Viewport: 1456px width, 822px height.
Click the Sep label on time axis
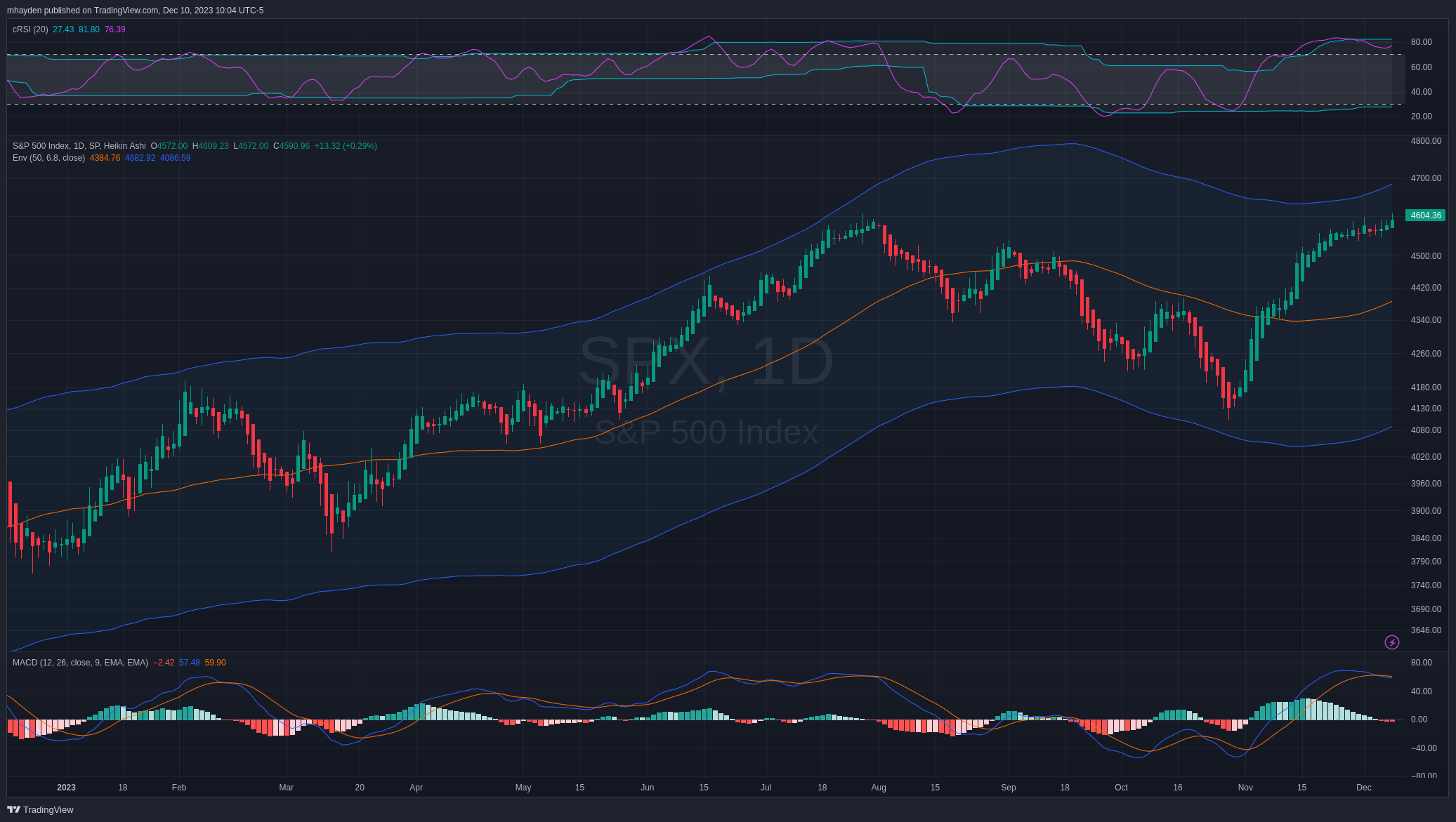coord(1009,788)
